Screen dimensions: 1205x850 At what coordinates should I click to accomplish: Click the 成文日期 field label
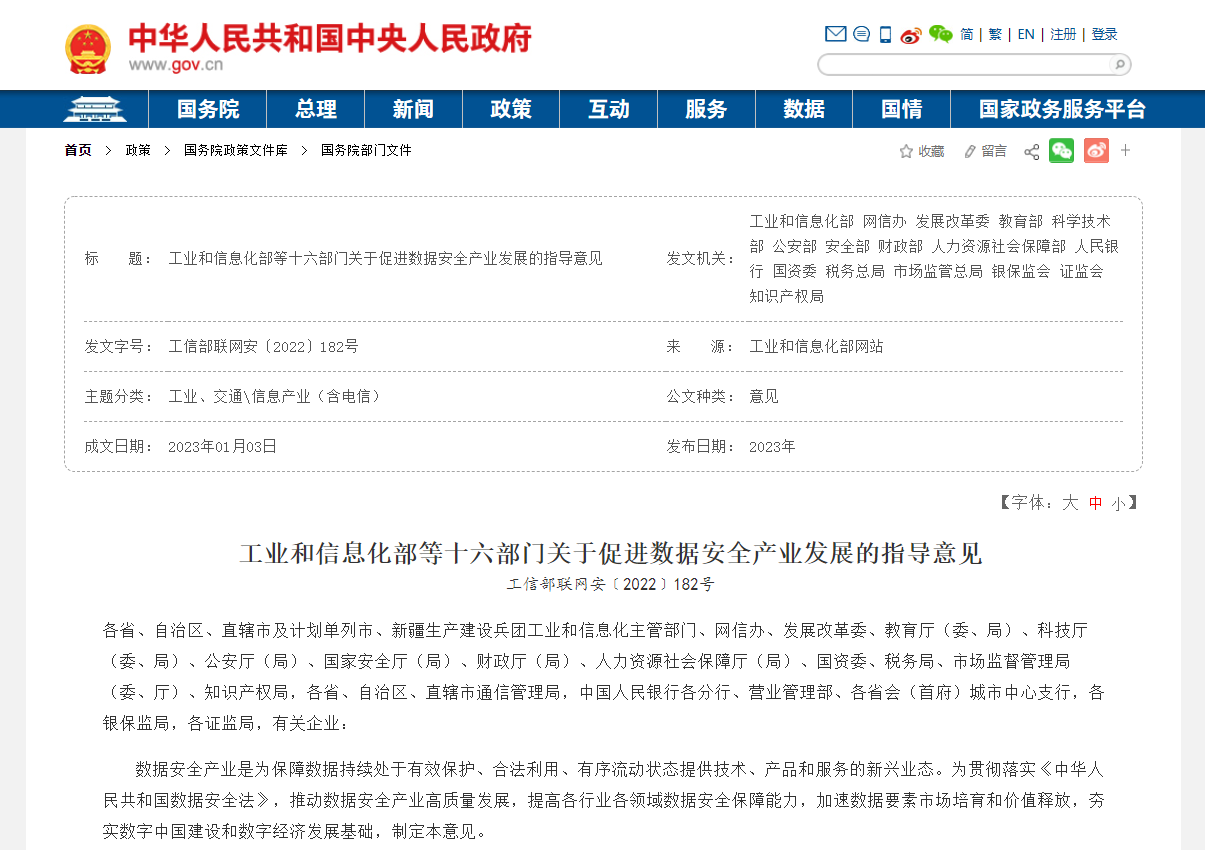click(119, 447)
